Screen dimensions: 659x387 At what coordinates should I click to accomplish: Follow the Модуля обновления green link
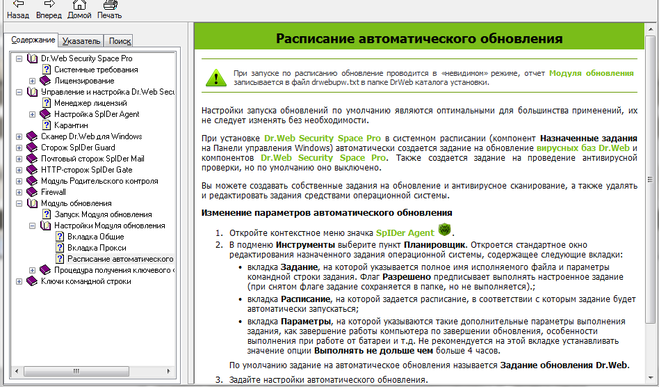(x=591, y=73)
